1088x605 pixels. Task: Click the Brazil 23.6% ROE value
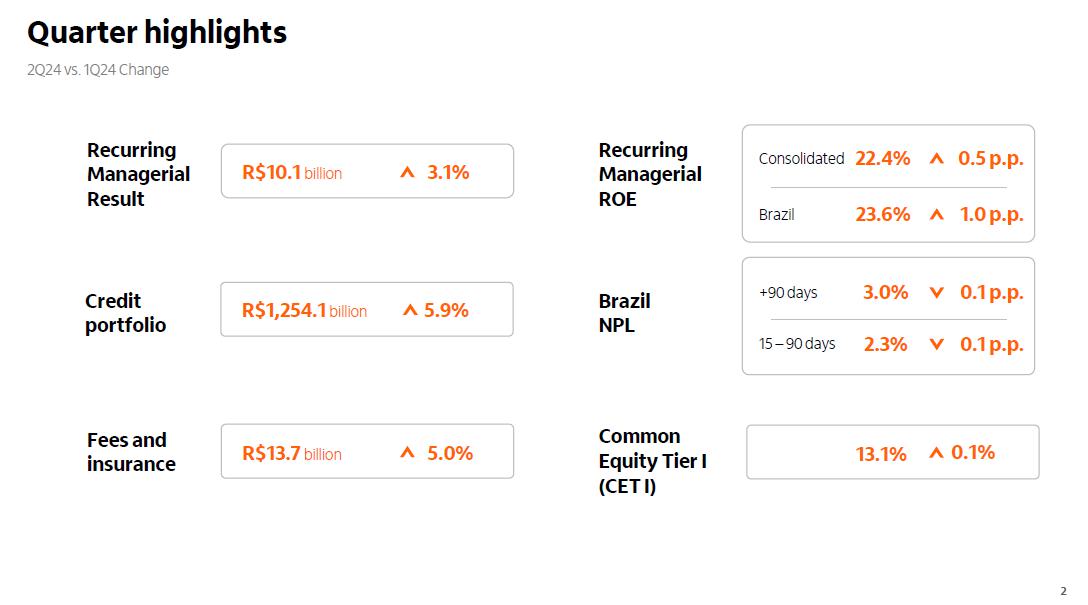click(x=882, y=214)
